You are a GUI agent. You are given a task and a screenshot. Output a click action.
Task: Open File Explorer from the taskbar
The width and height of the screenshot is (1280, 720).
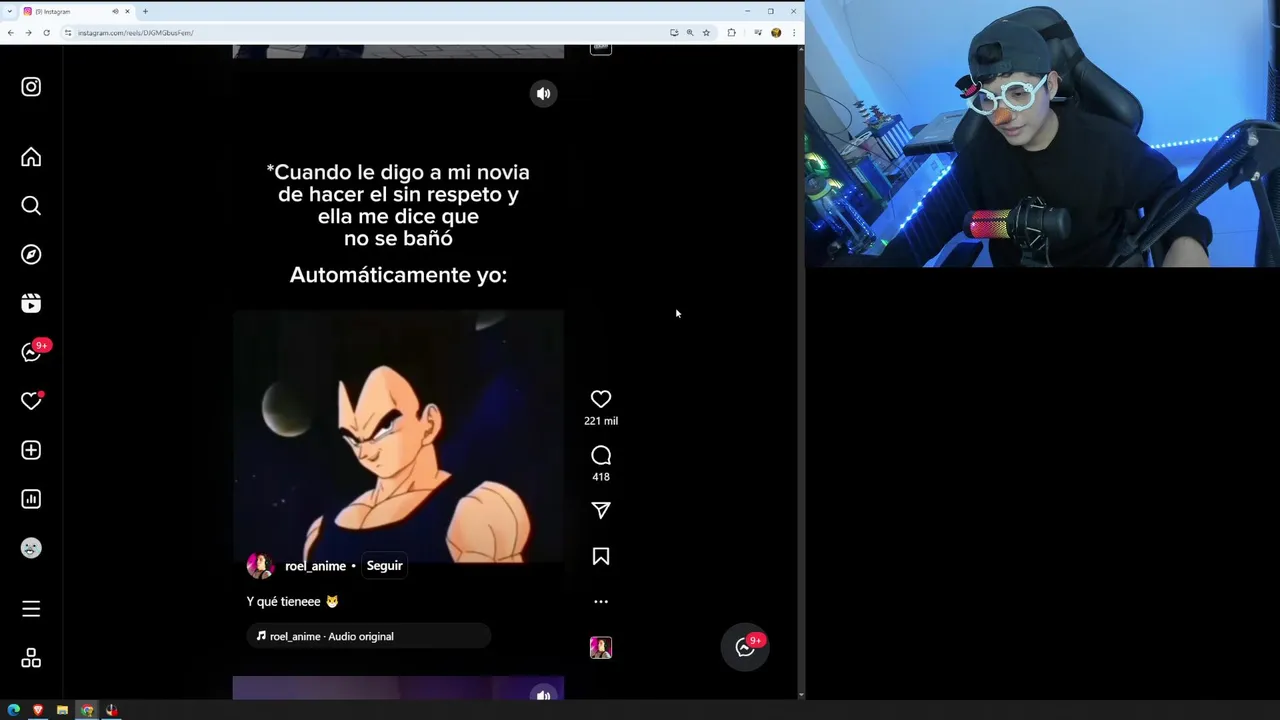[x=62, y=711]
